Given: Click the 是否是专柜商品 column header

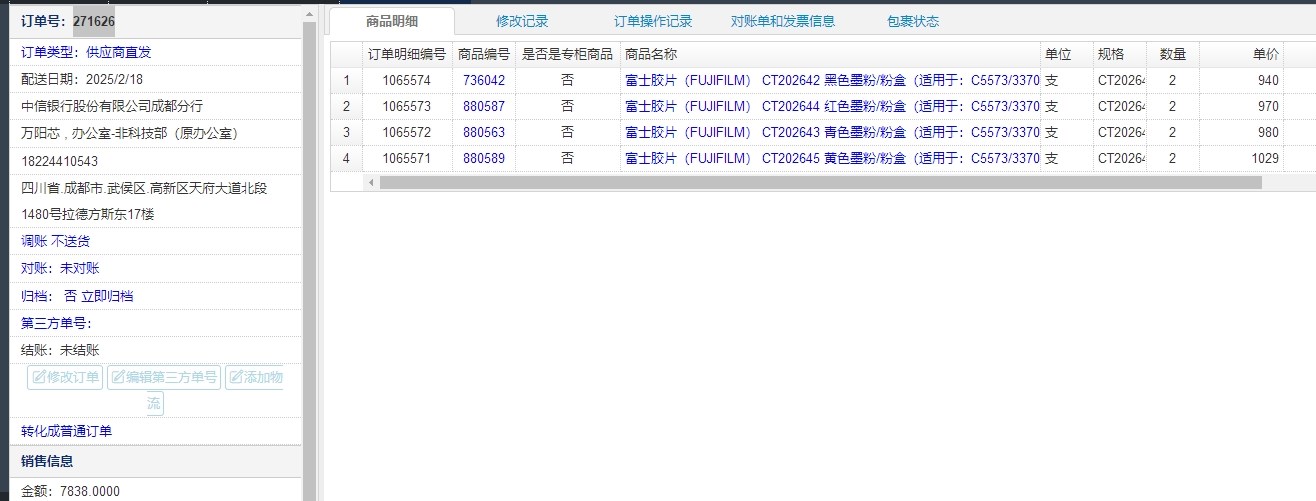Looking at the screenshot, I should pyautogui.click(x=568, y=54).
